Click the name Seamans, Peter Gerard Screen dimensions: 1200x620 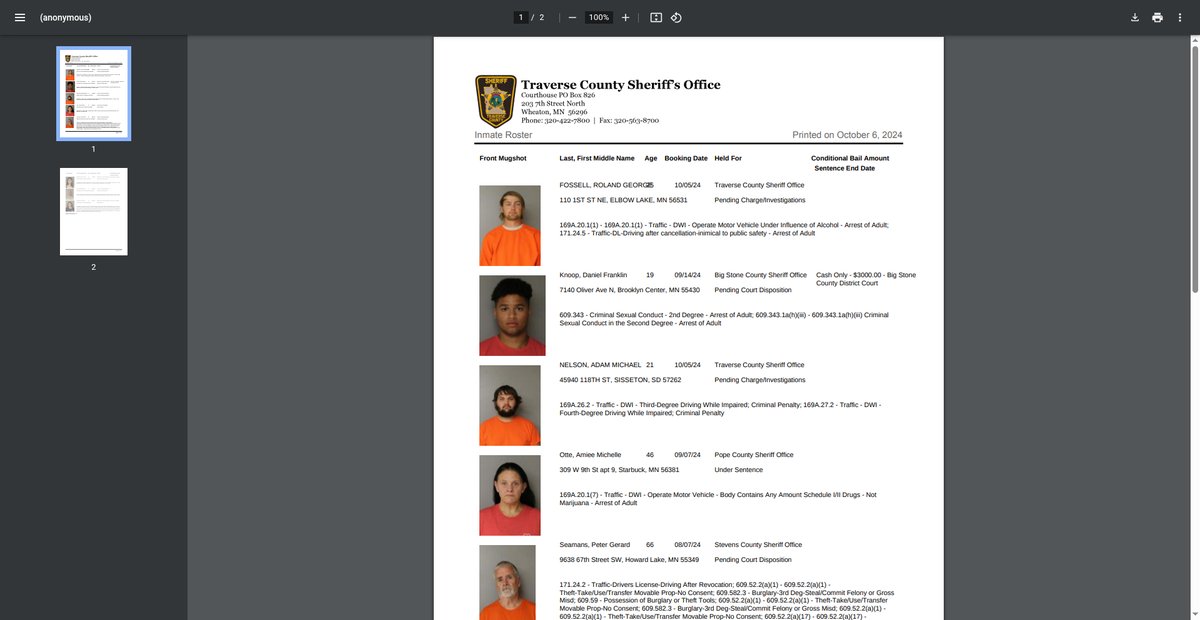pyautogui.click(x=595, y=545)
